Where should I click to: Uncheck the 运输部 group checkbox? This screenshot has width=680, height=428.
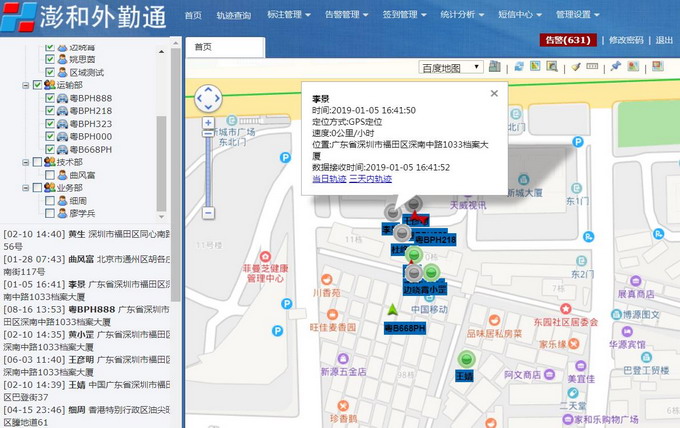(x=37, y=85)
